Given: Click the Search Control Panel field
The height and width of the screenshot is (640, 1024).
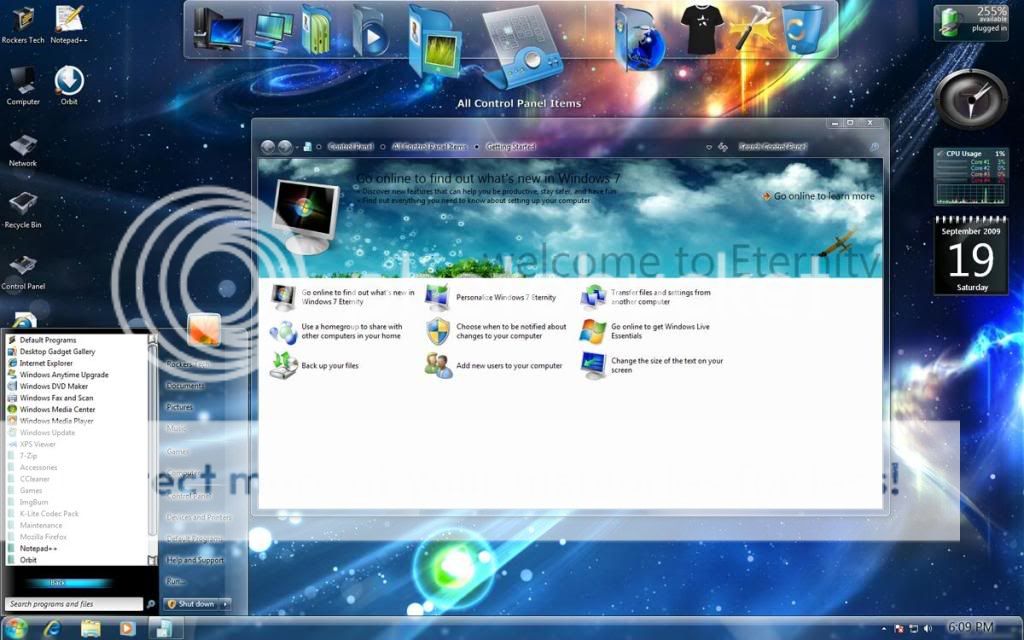Looking at the screenshot, I should coord(808,147).
